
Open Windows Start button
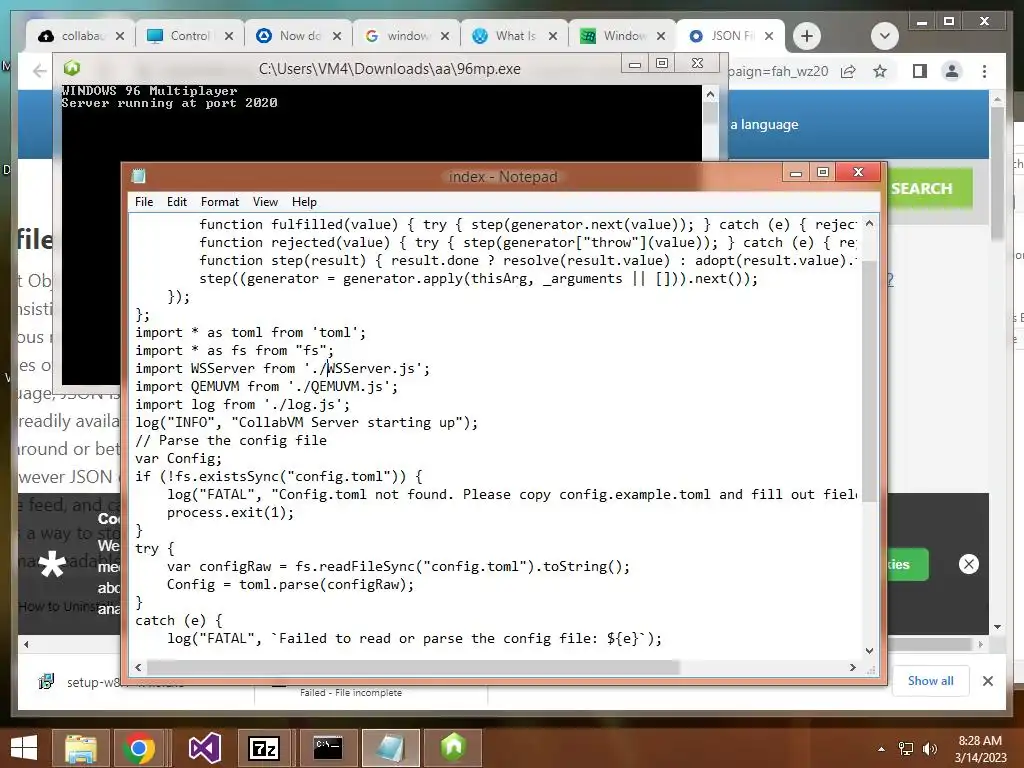[x=24, y=748]
